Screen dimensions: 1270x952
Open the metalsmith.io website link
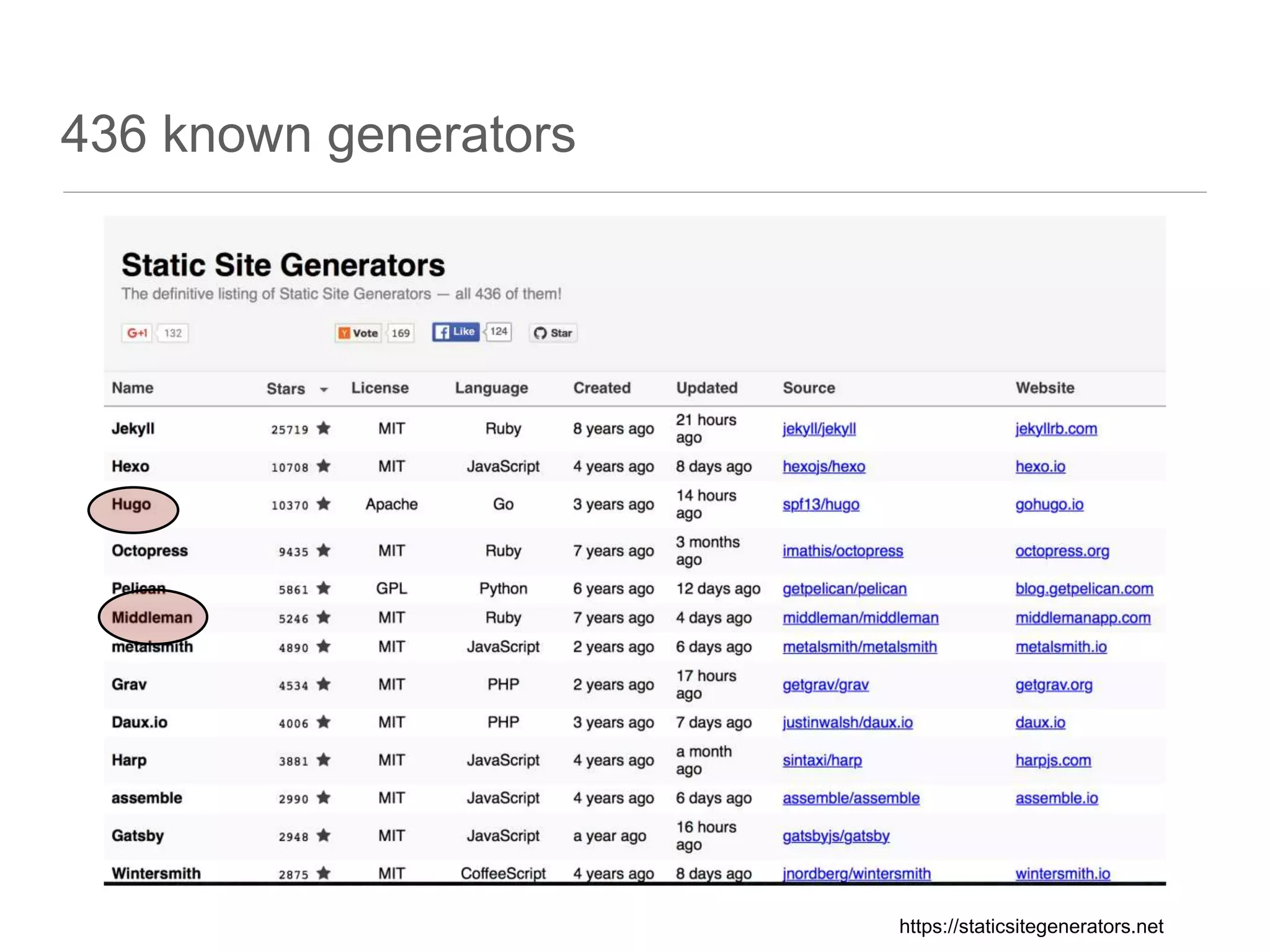(x=1061, y=647)
